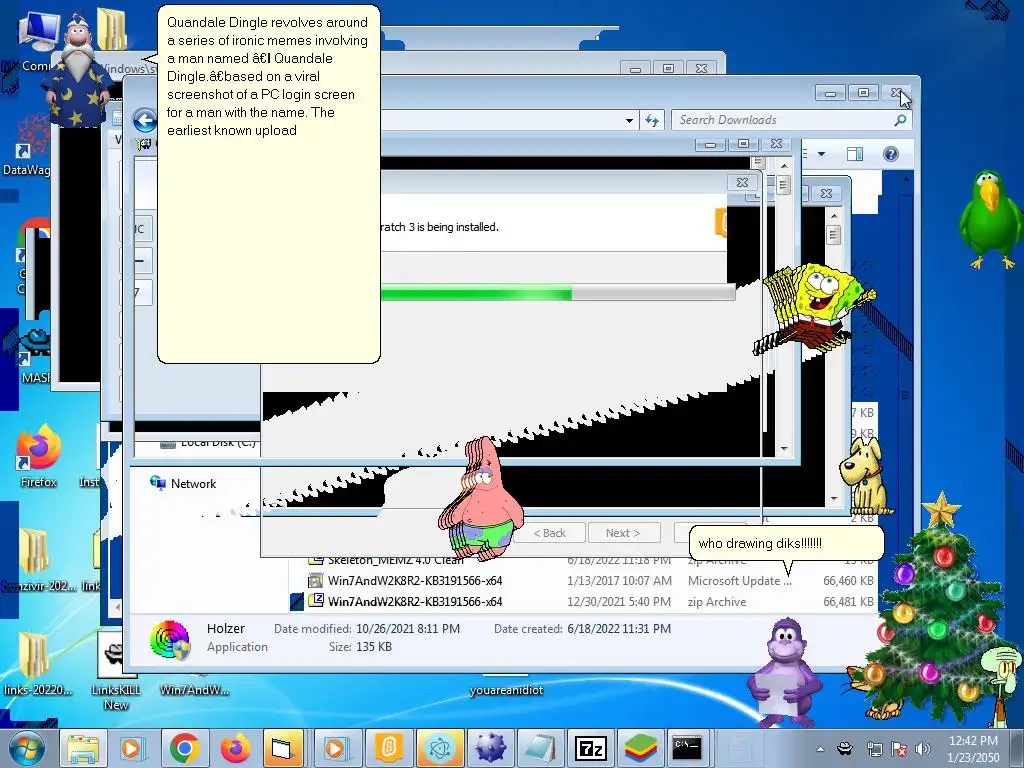
Task: Click the search magnifier icon
Action: [901, 120]
